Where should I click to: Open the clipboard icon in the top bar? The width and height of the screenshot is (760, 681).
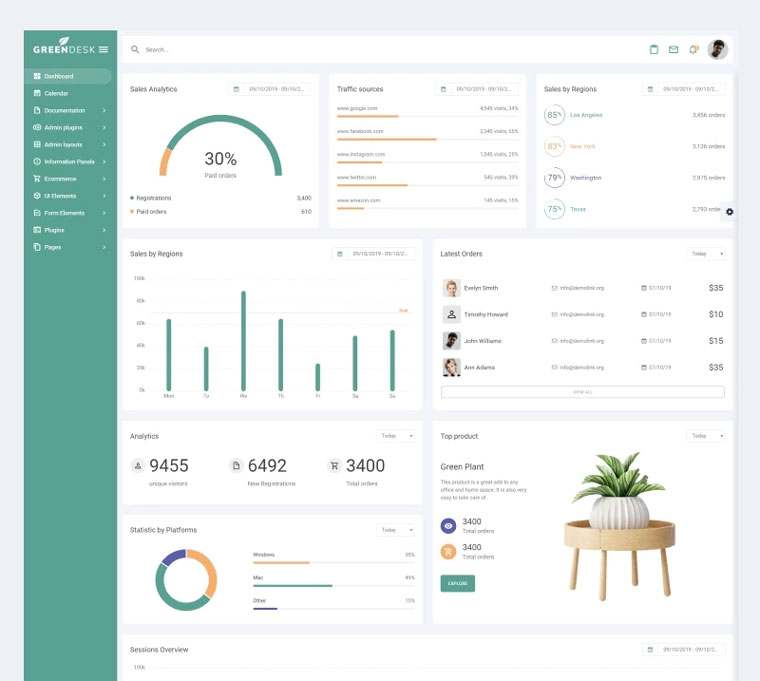pos(654,49)
